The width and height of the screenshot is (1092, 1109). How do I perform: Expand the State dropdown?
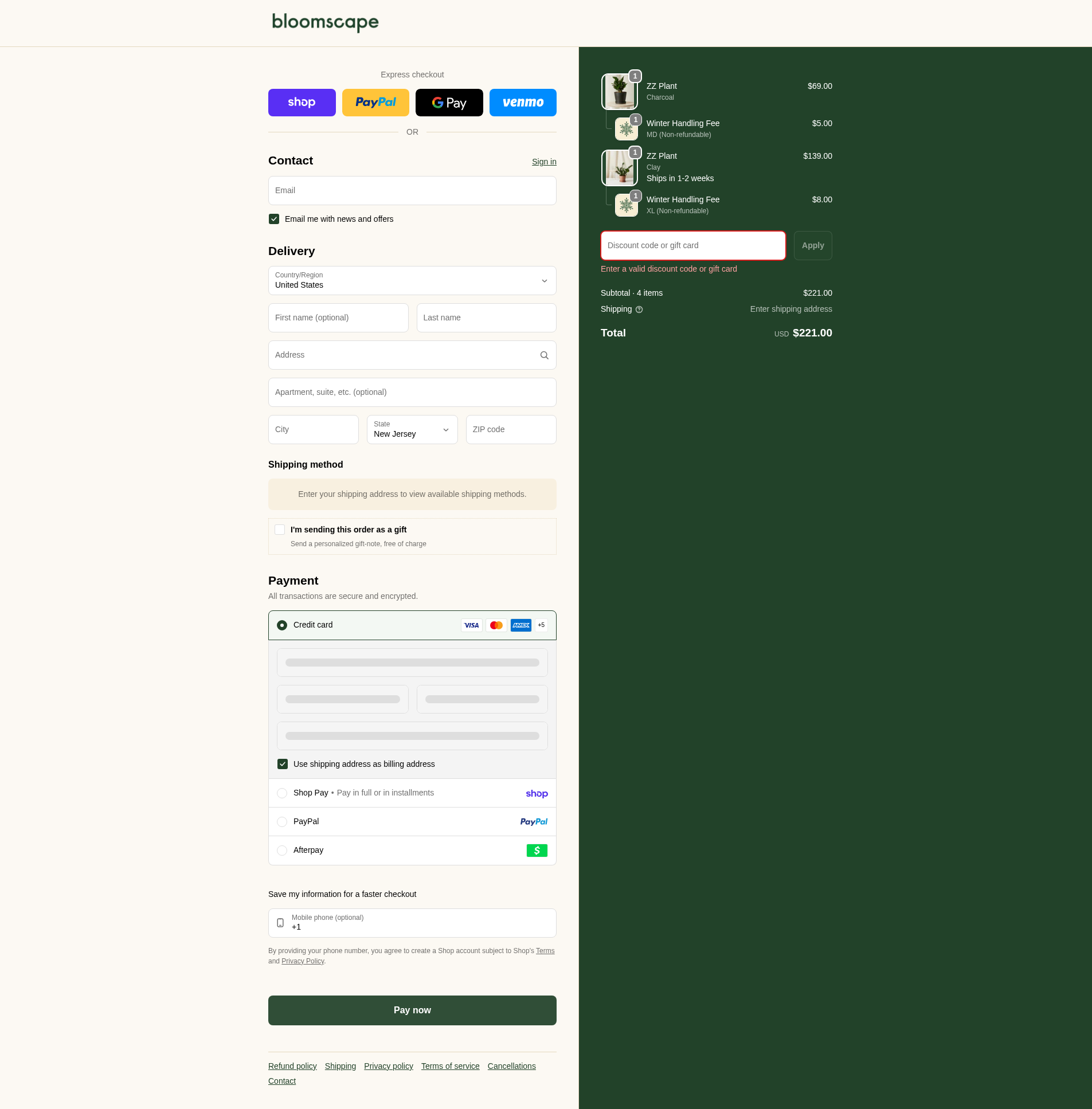[412, 429]
